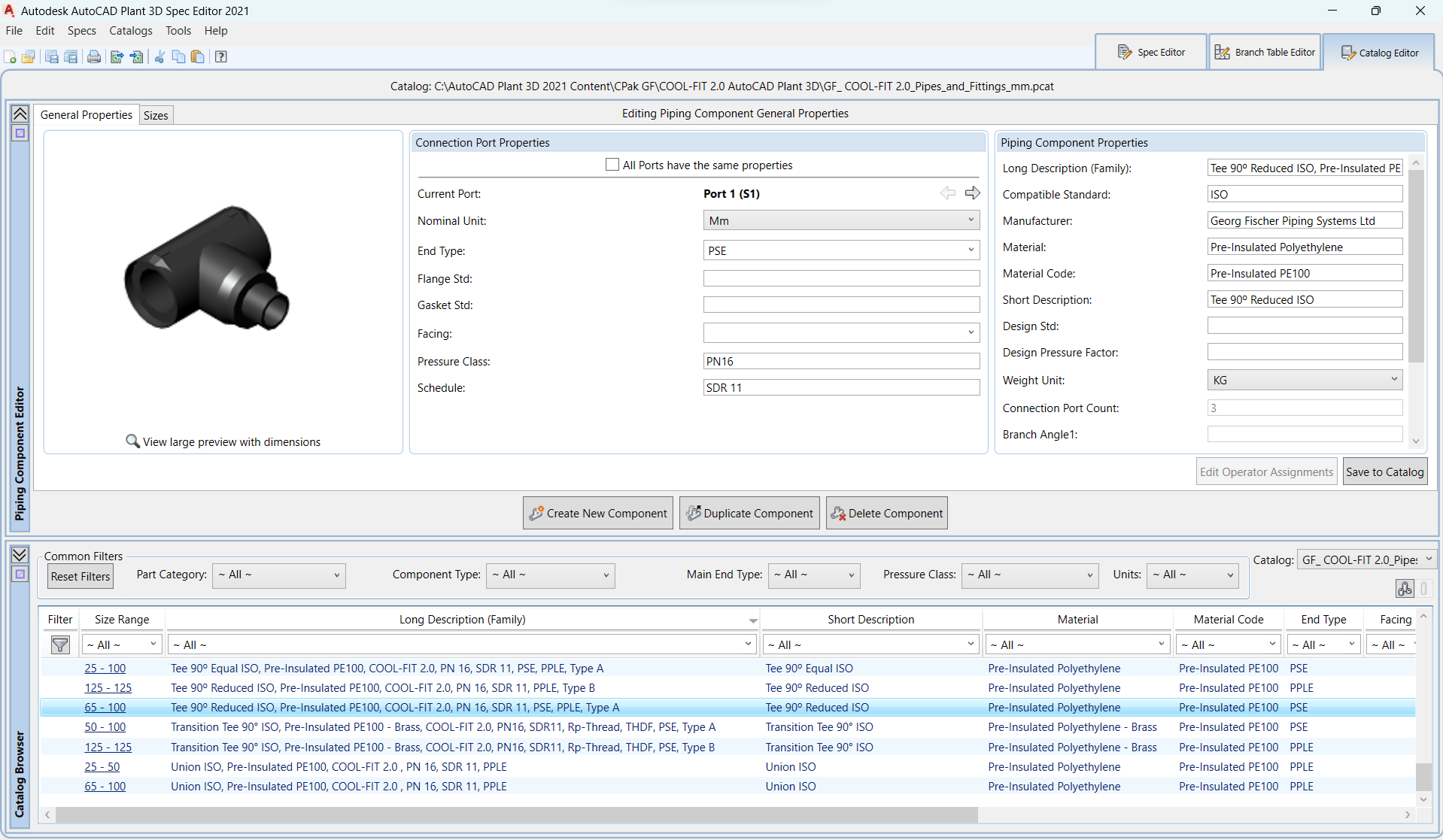The image size is (1443, 840).
Task: Click Save to Catalog button
Action: coord(1384,472)
